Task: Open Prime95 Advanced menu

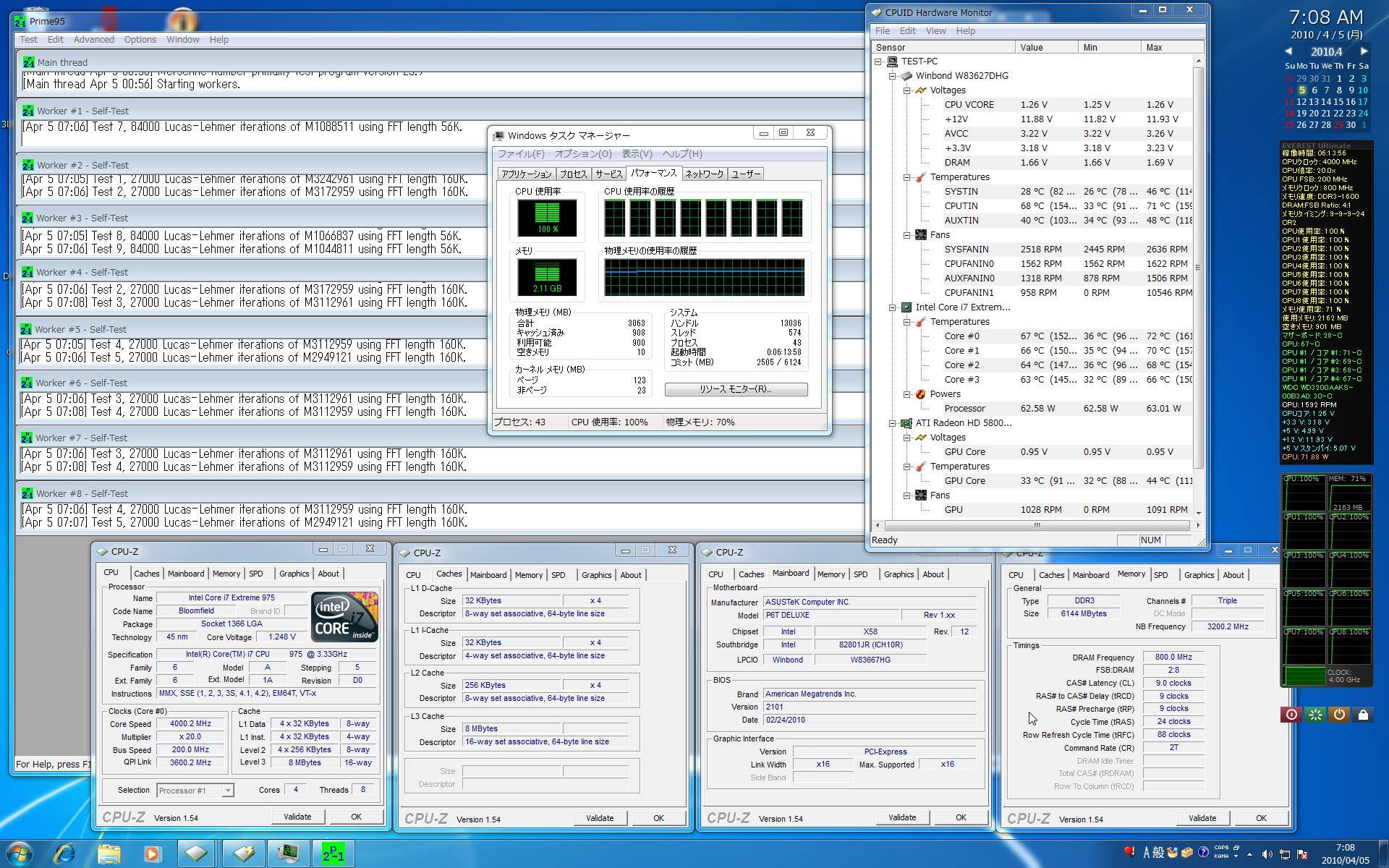Action: 93,40
